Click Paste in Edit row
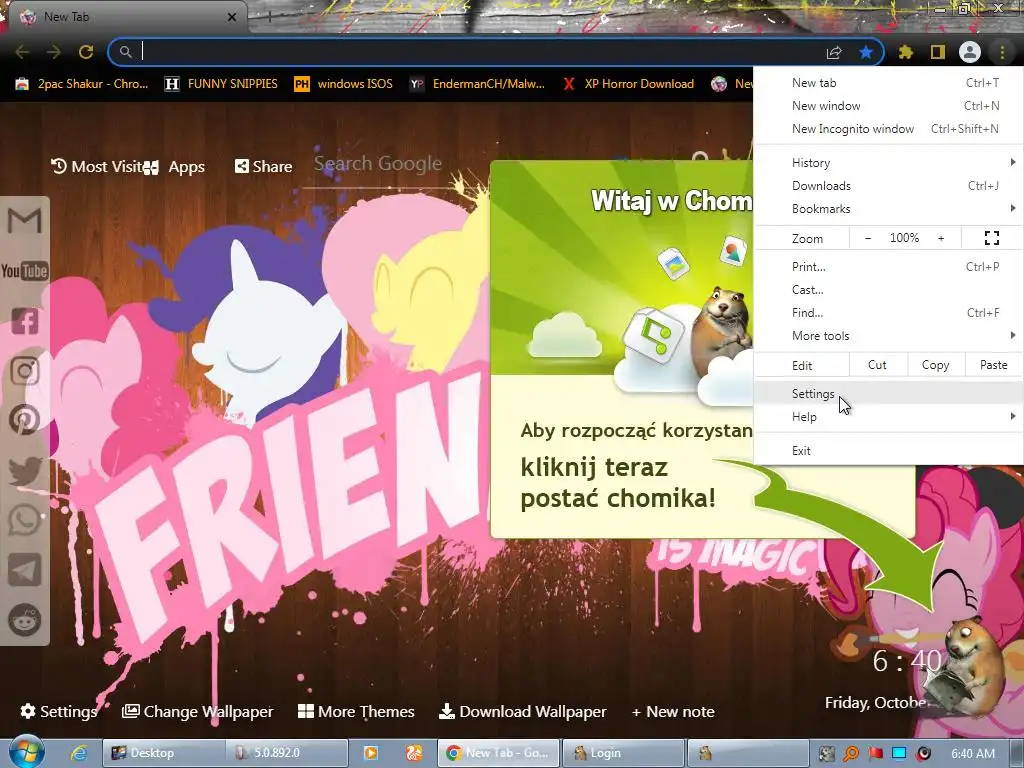The image size is (1024, 768). tap(993, 365)
